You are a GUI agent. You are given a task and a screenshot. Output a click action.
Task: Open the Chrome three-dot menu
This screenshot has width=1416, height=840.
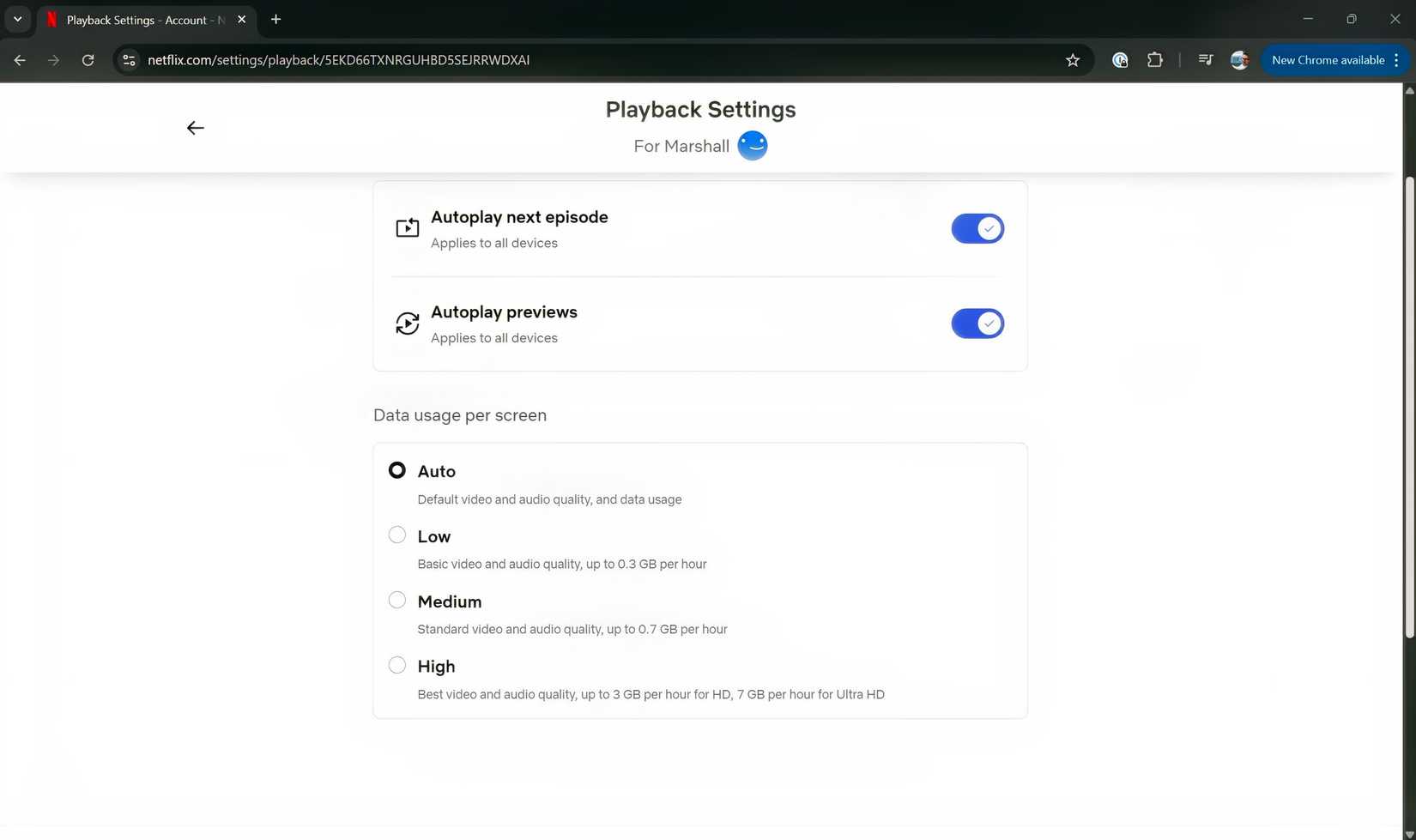[x=1397, y=60]
